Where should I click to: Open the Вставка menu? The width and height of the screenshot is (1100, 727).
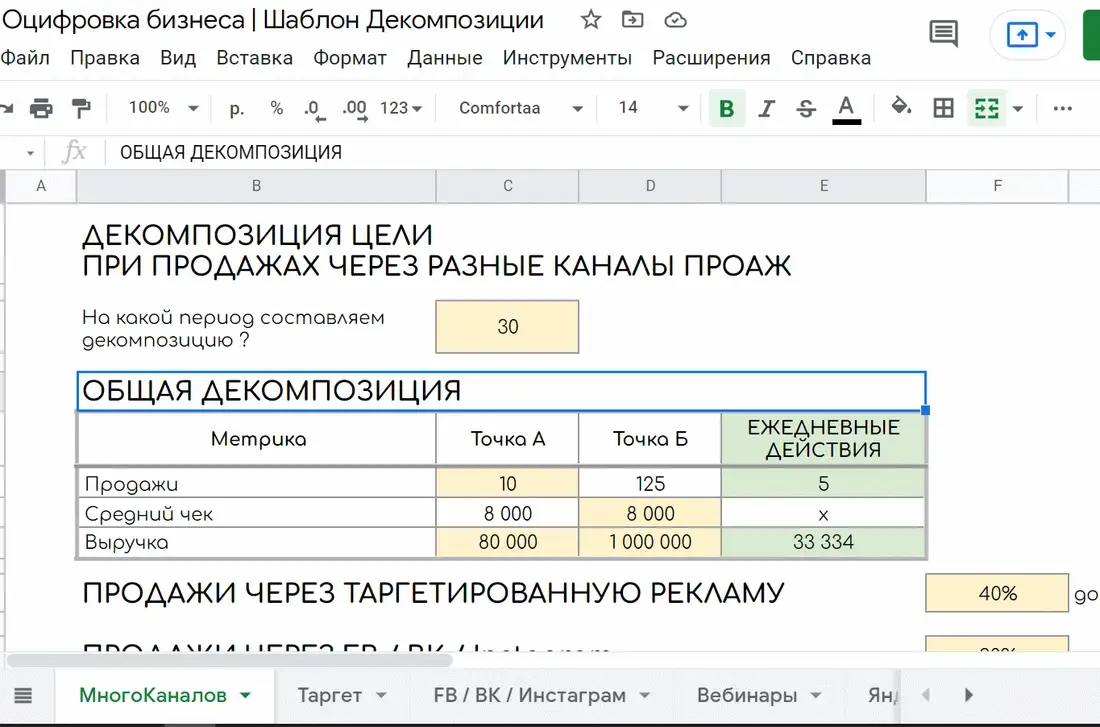(x=254, y=58)
